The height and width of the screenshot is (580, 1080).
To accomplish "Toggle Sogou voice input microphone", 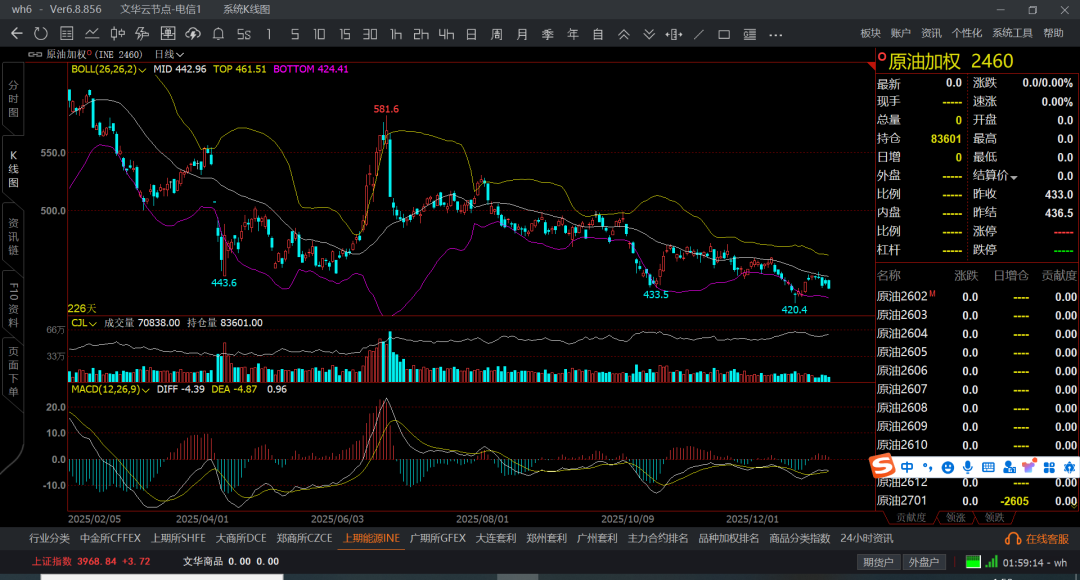I will pos(967,467).
